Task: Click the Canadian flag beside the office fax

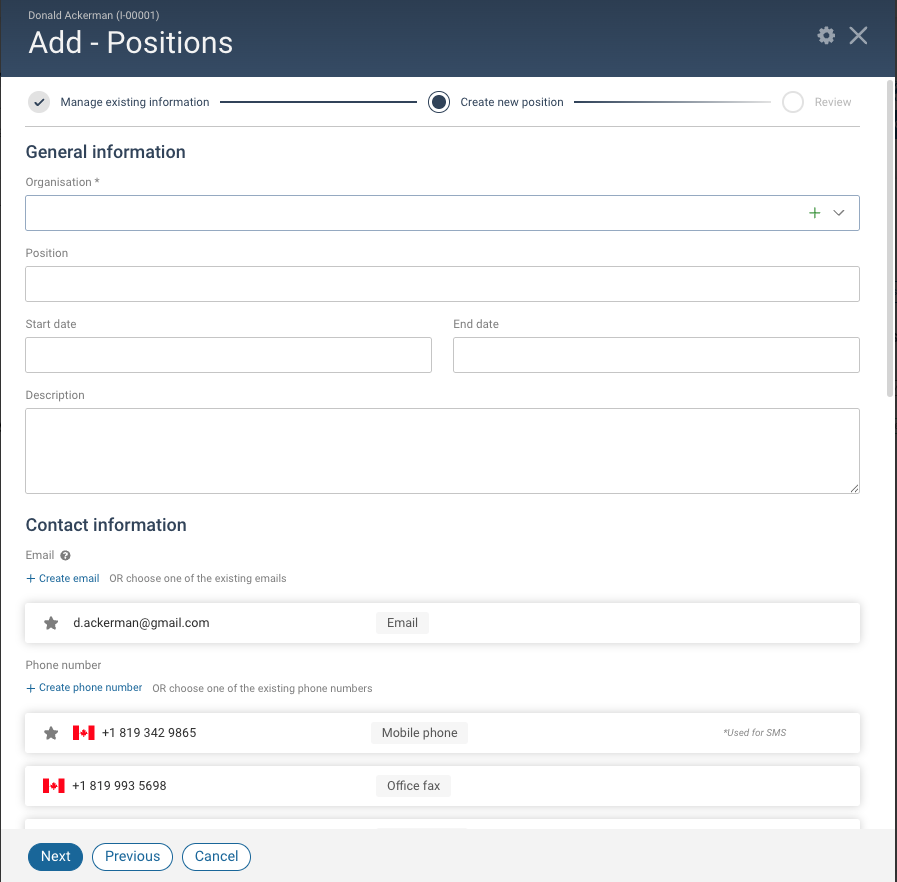Action: click(54, 786)
